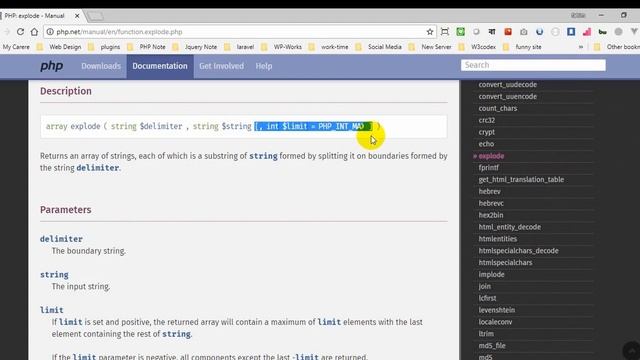The image size is (640, 360).
Task: Open the New Server bookmark folder
Action: point(431,47)
